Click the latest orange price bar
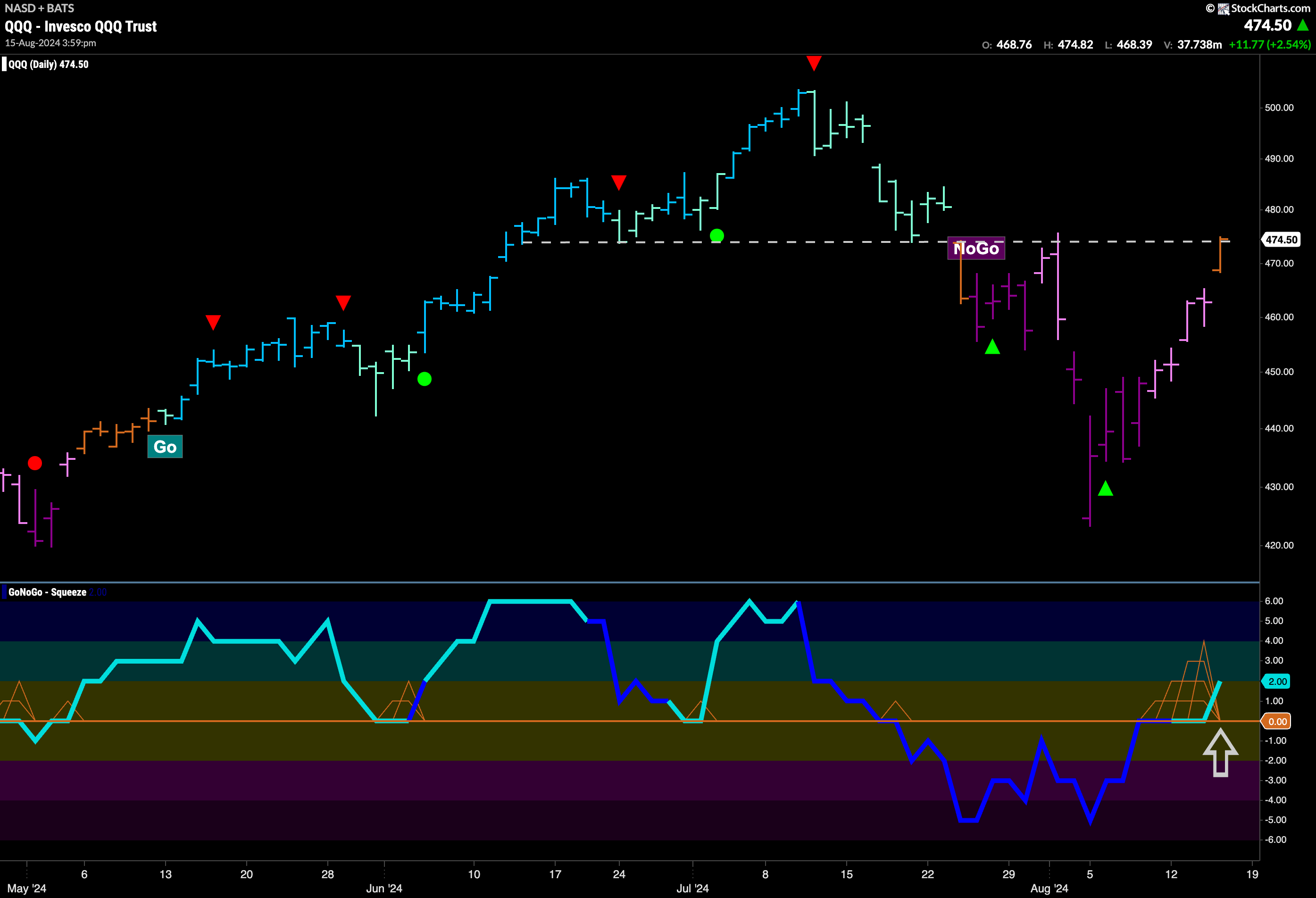Viewport: 1316px width, 898px height. pos(1220,255)
